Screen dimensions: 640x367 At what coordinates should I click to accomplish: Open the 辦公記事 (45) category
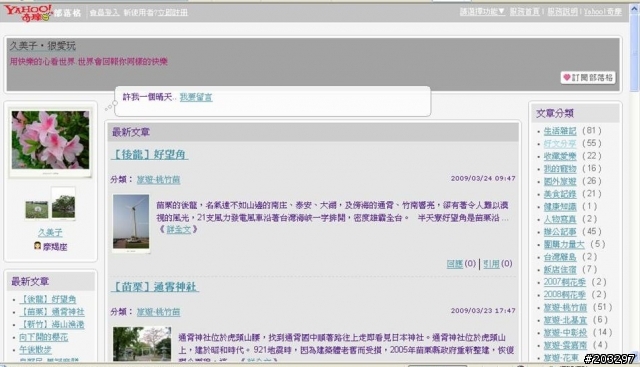(560, 232)
